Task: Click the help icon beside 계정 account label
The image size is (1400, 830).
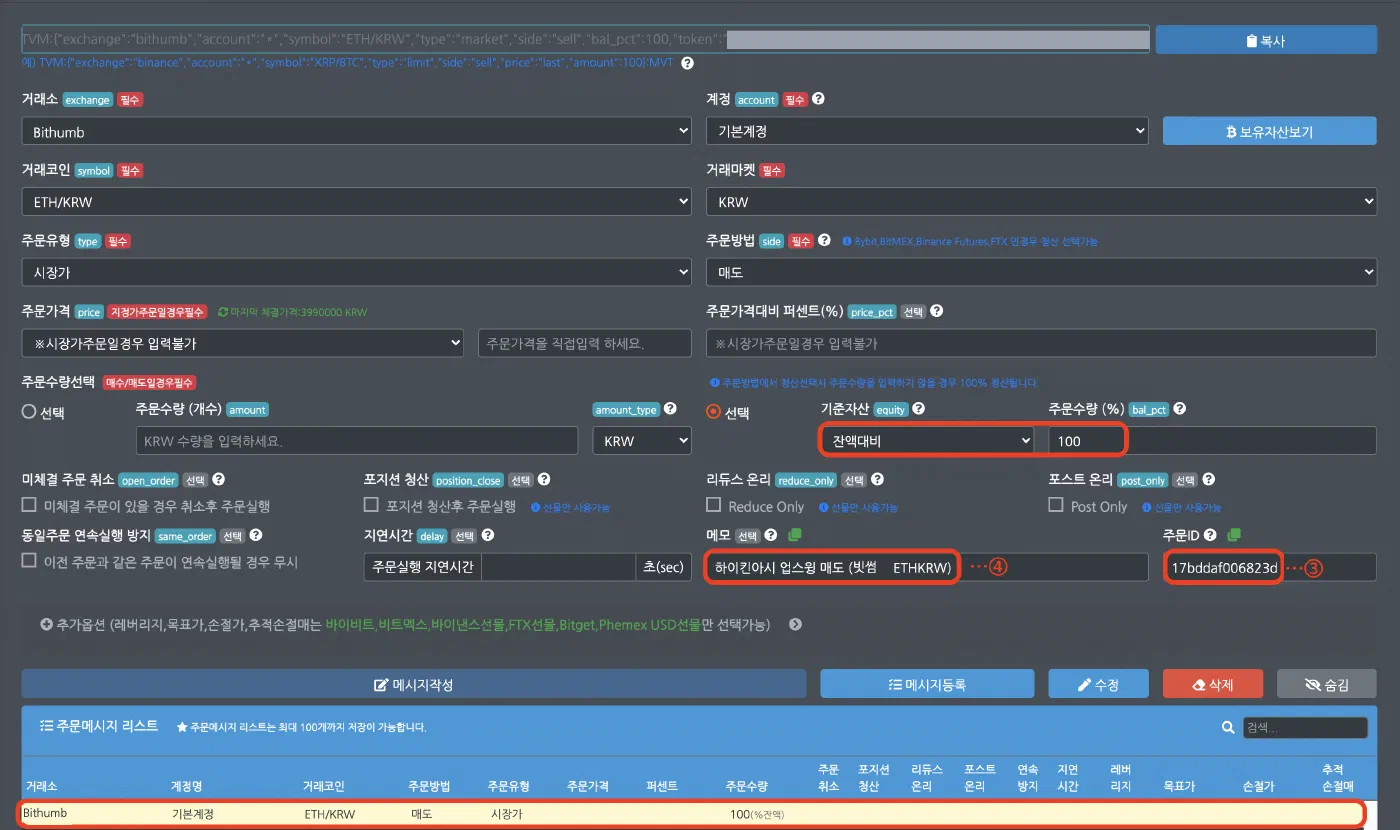Action: [x=819, y=100]
